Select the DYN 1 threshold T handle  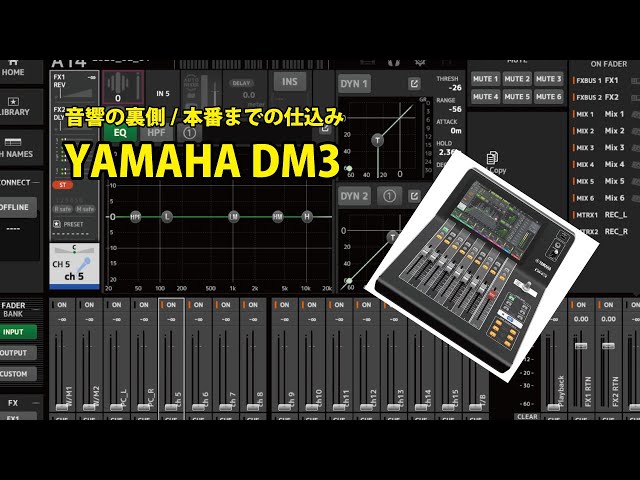pyautogui.click(x=378, y=140)
